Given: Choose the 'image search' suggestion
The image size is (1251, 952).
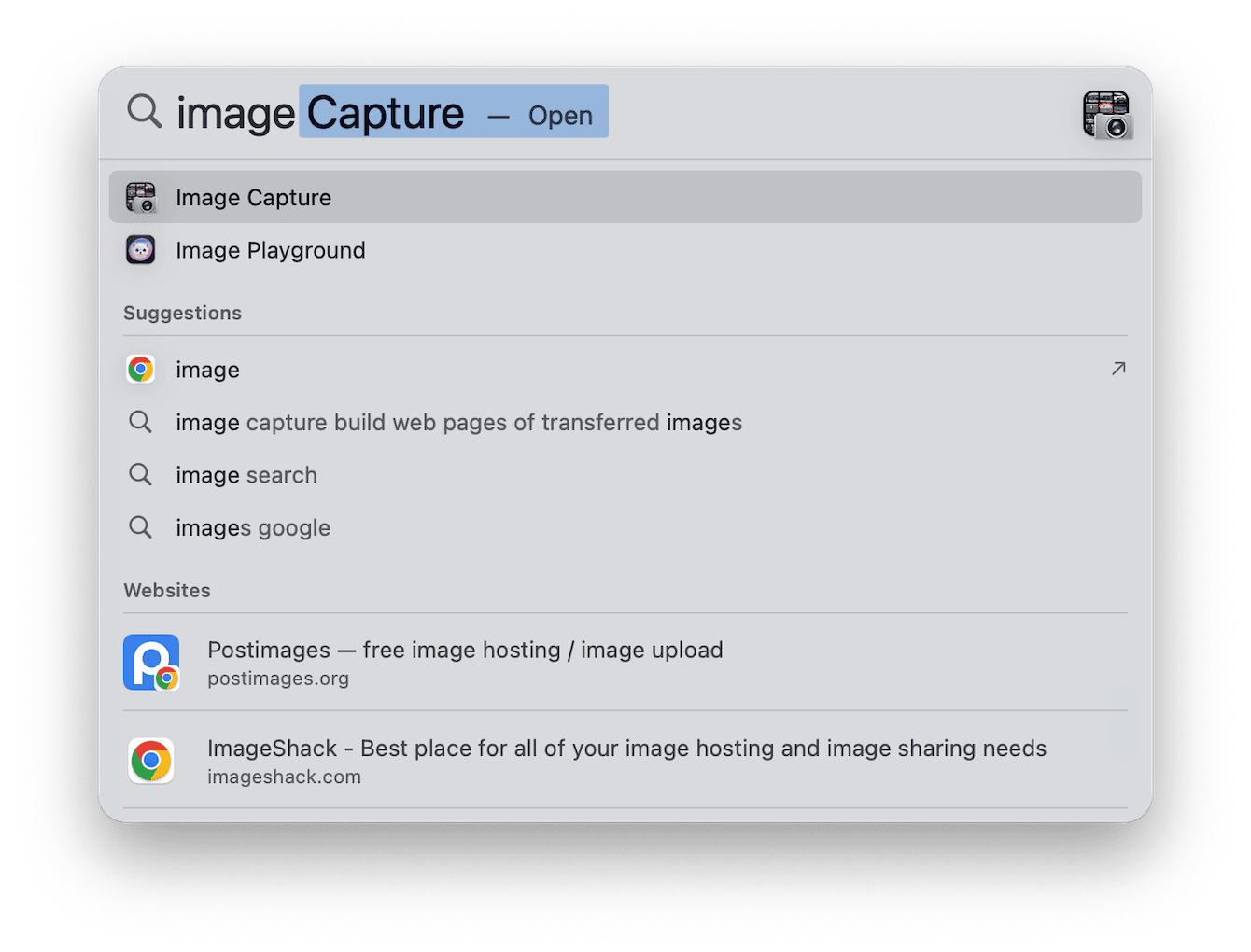Looking at the screenshot, I should click(x=246, y=475).
